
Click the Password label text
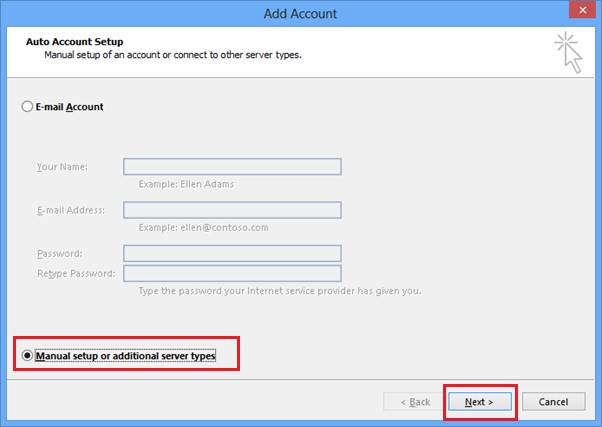[x=59, y=254]
